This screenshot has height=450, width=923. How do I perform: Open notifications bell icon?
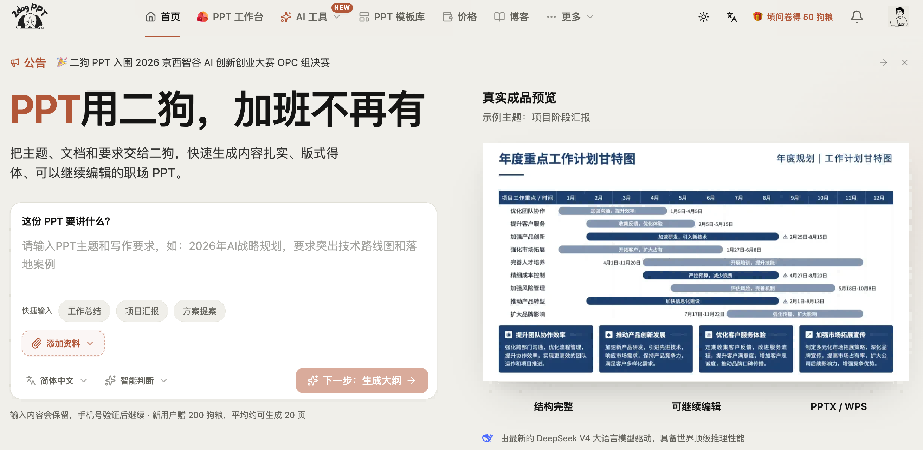click(857, 17)
